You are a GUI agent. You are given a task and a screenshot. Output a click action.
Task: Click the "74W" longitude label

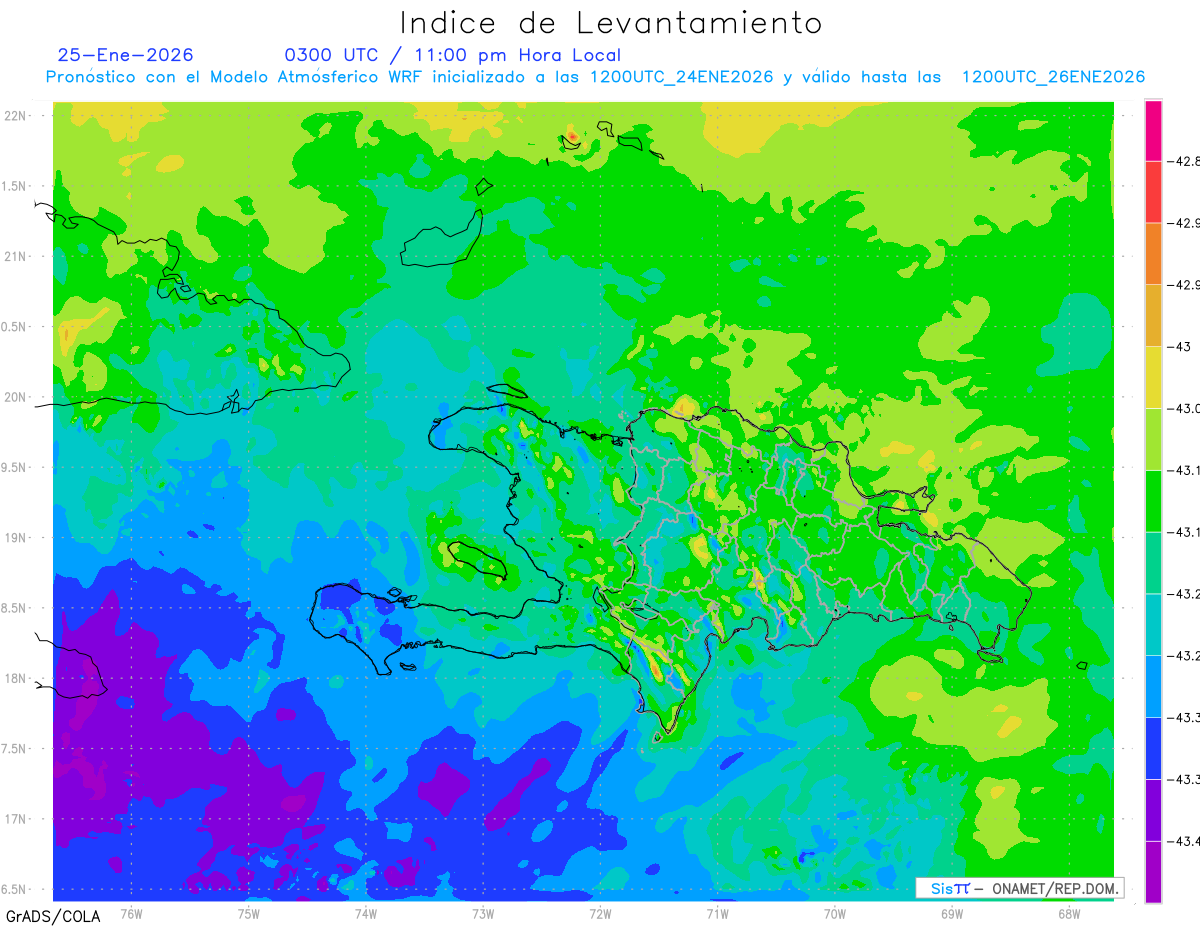(x=365, y=913)
